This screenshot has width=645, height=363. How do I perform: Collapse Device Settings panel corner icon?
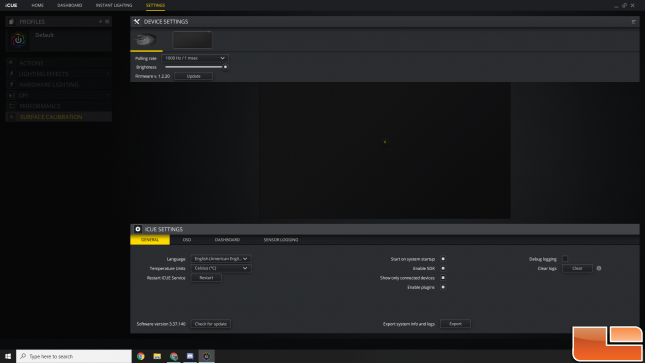coord(633,22)
